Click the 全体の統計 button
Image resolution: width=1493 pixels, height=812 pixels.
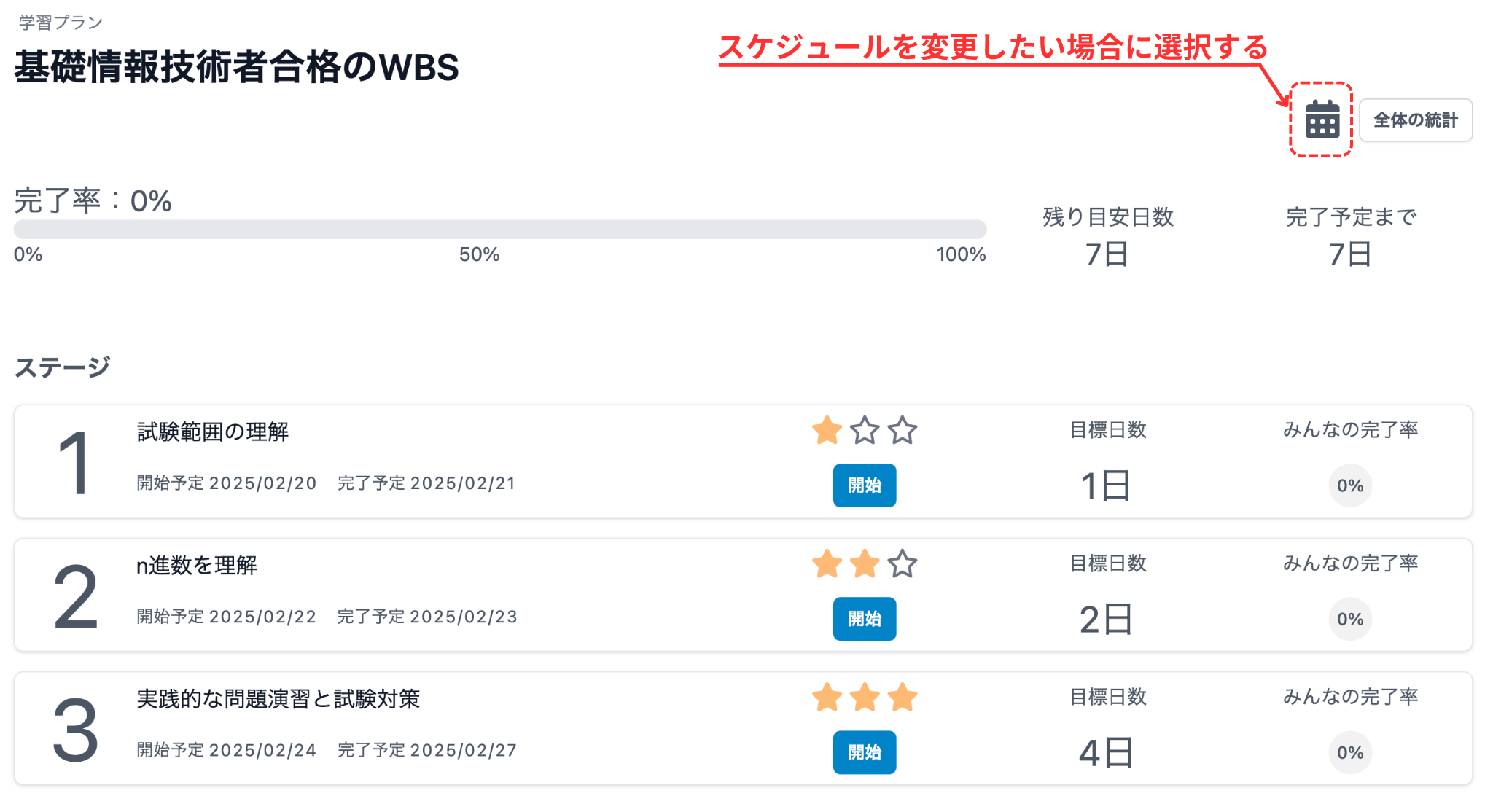pyautogui.click(x=1415, y=120)
